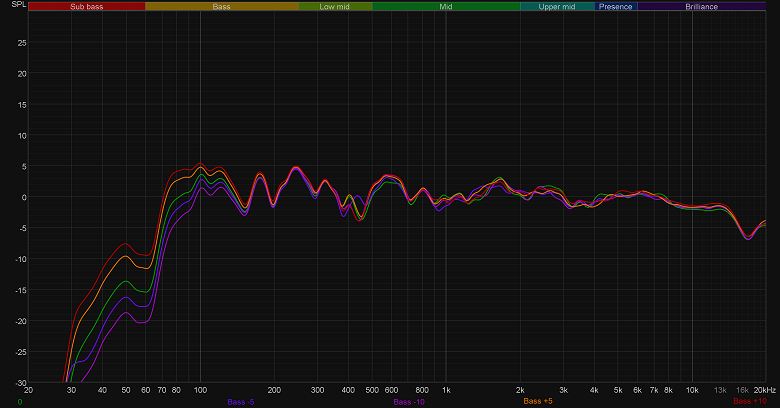Click the 13k frequency axis tick label

[x=720, y=390]
